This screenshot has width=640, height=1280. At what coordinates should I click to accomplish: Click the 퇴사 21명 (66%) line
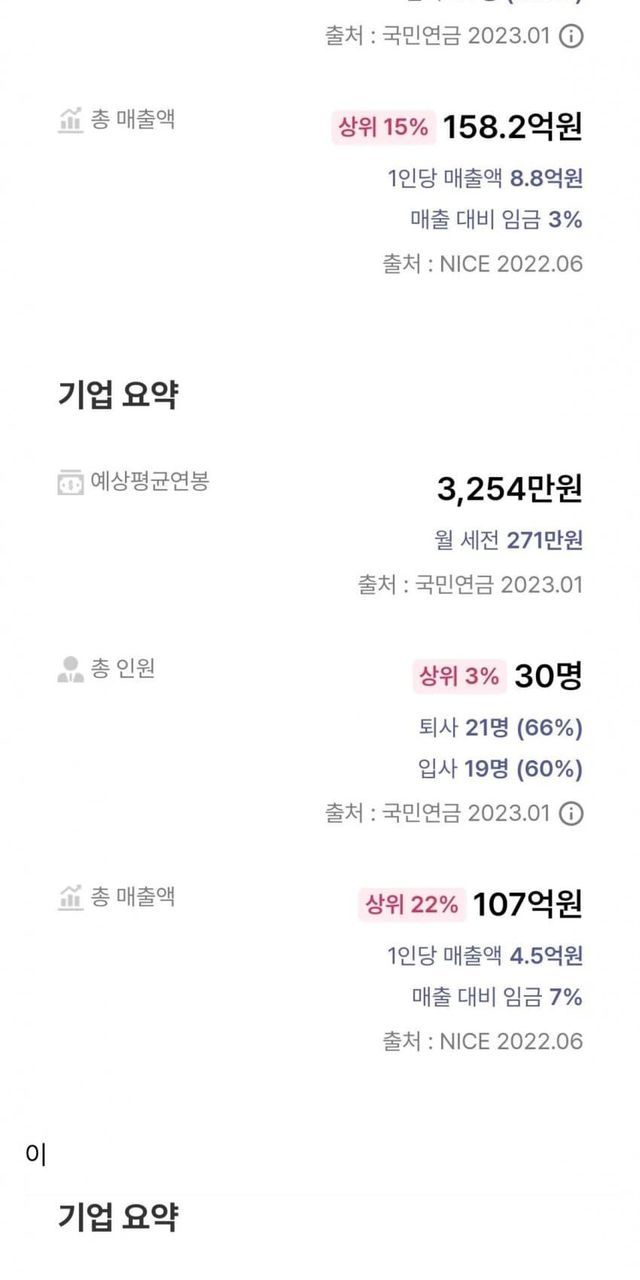pyautogui.click(x=500, y=727)
